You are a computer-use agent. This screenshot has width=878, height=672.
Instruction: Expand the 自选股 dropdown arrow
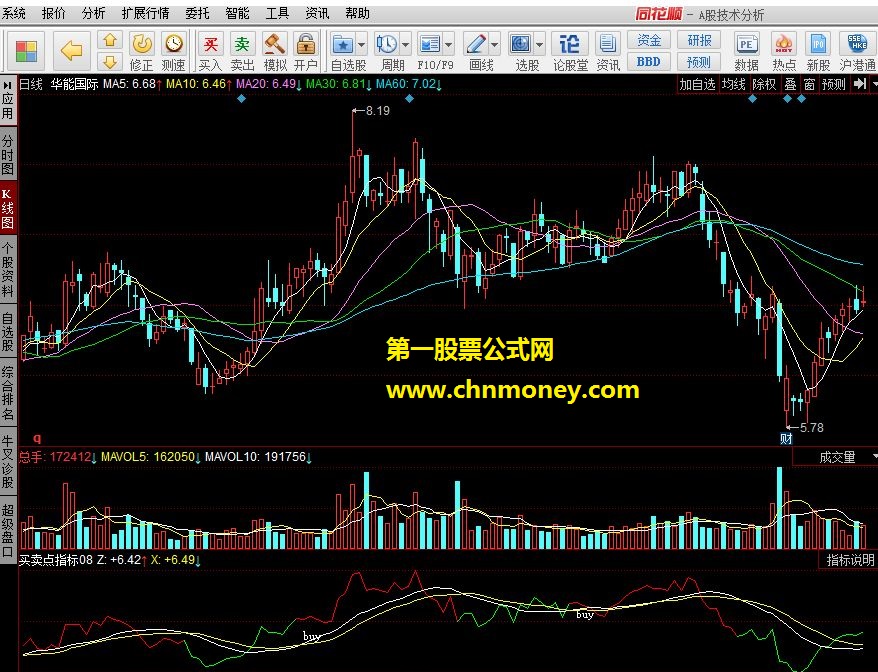point(362,44)
